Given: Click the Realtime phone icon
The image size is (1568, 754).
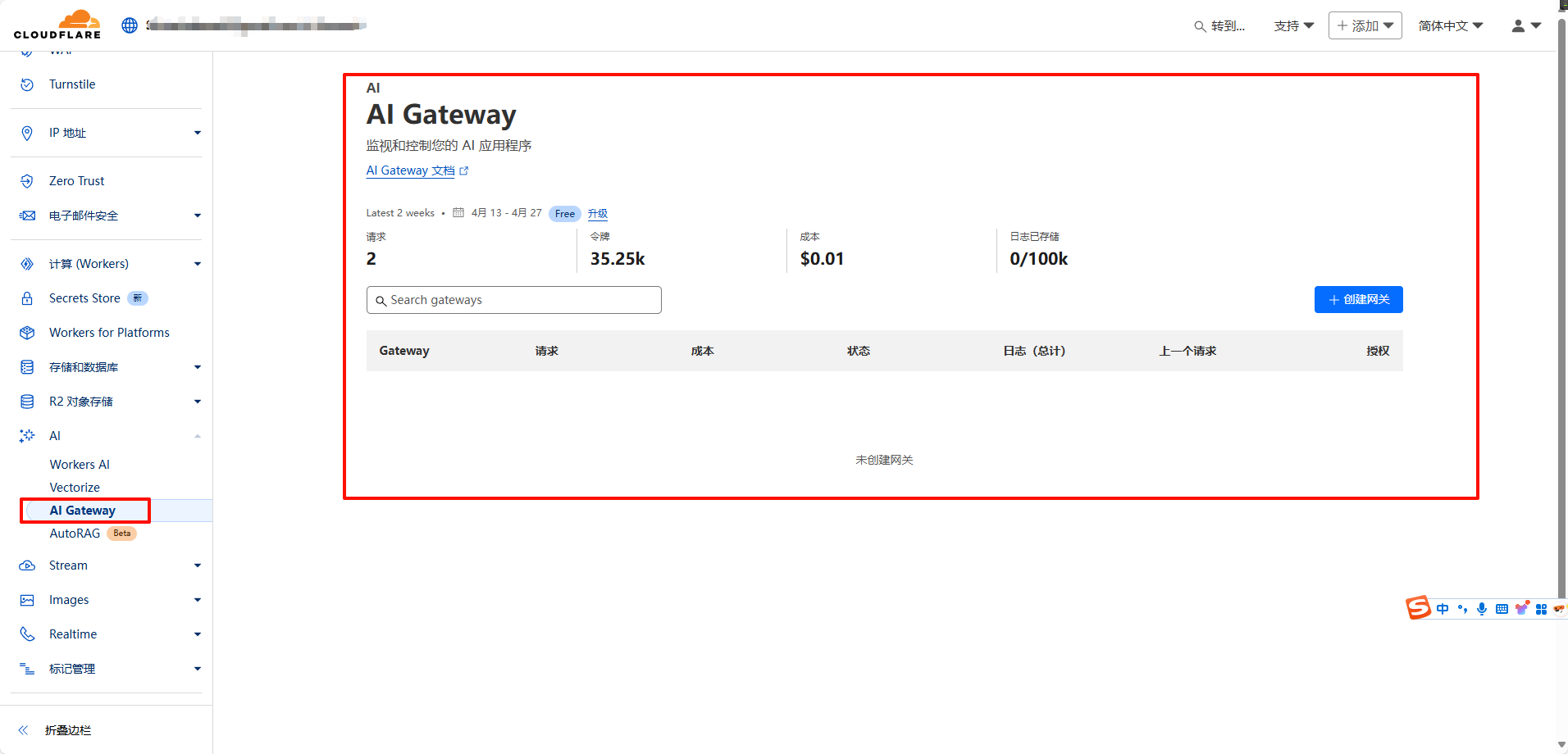Looking at the screenshot, I should [27, 634].
